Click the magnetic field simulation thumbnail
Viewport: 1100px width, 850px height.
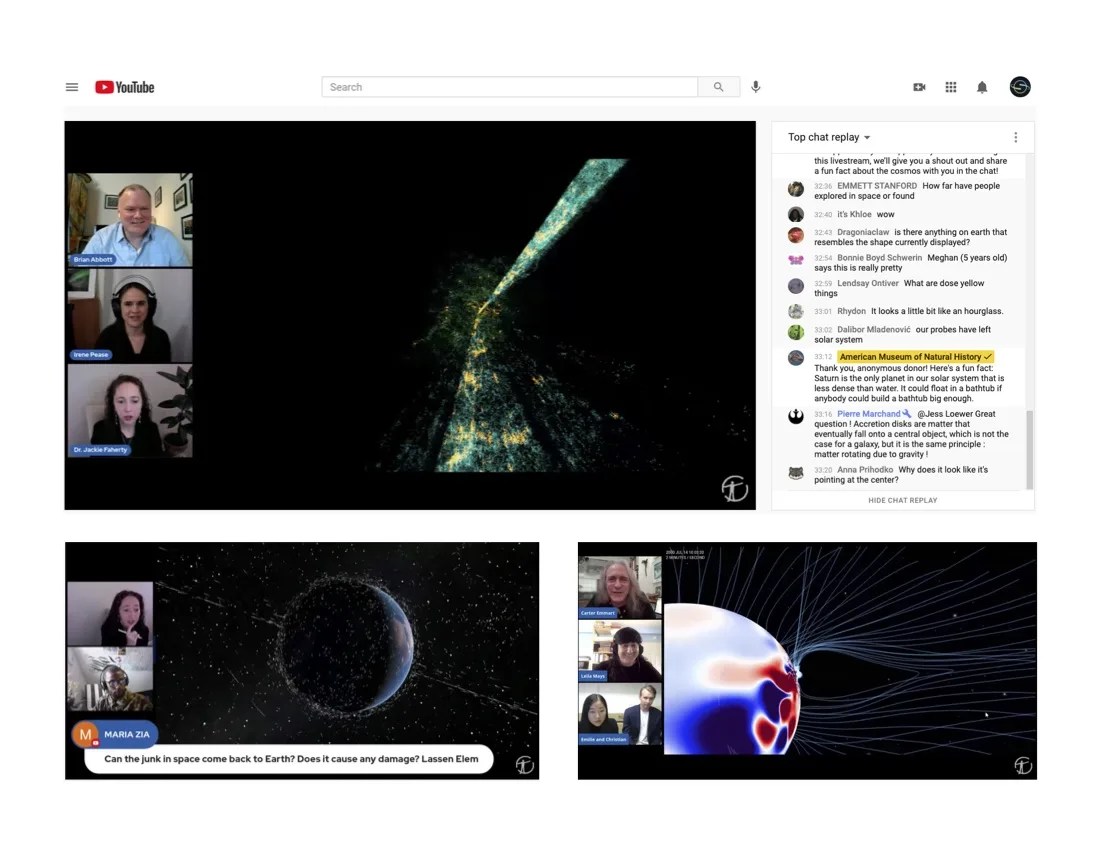(807, 660)
